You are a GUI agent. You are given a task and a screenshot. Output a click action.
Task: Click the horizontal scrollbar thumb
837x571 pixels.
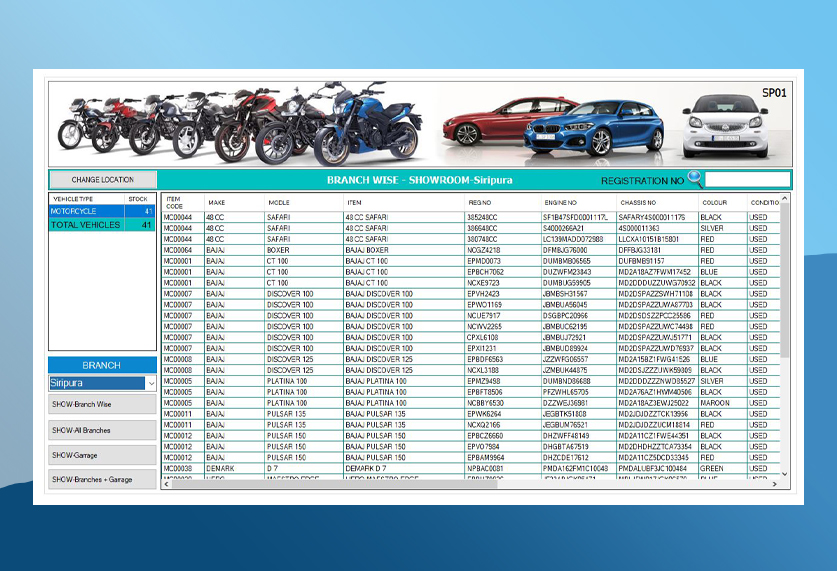click(334, 484)
